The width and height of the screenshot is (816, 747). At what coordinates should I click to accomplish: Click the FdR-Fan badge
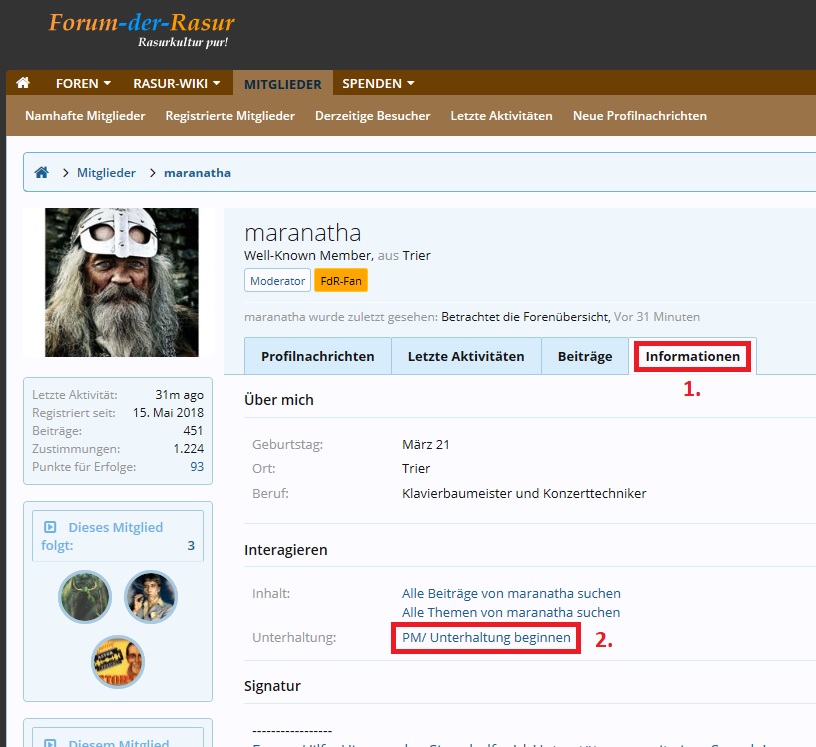(341, 281)
